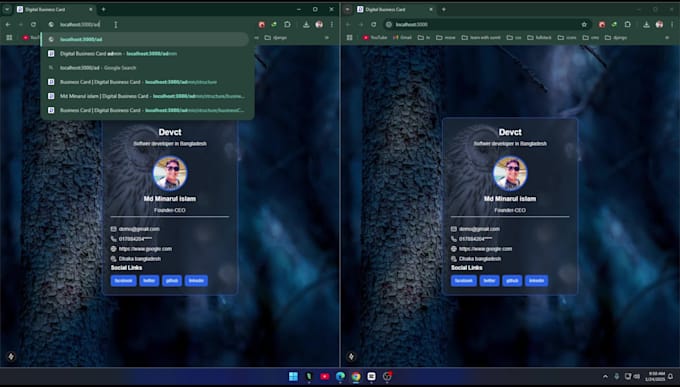Open tab search dropdown in right window
Screen dimensions: 680x387
click(347, 9)
